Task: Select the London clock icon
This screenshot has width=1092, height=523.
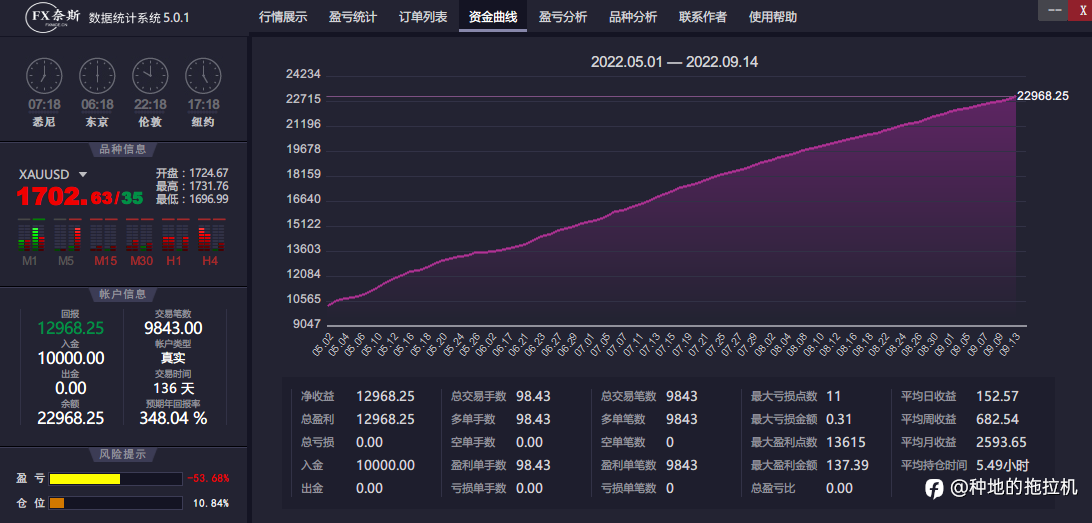Action: (x=150, y=75)
